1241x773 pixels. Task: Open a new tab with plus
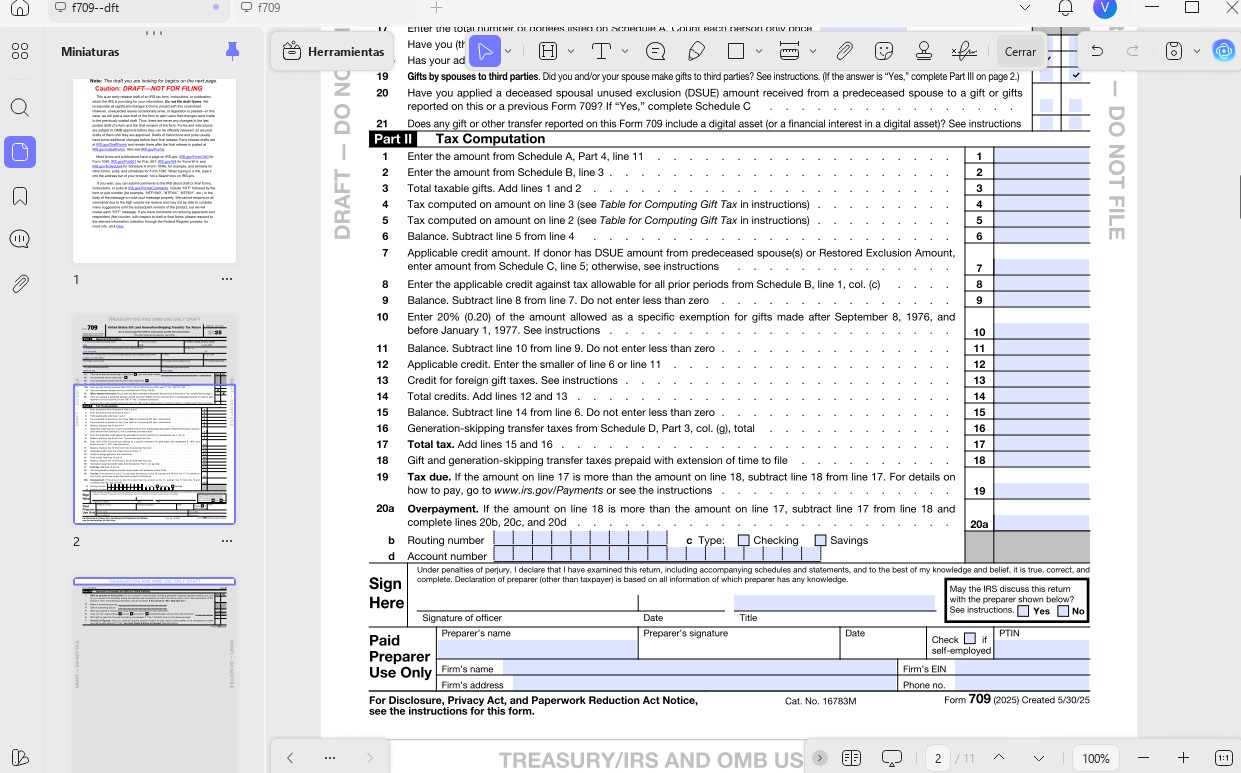point(436,8)
